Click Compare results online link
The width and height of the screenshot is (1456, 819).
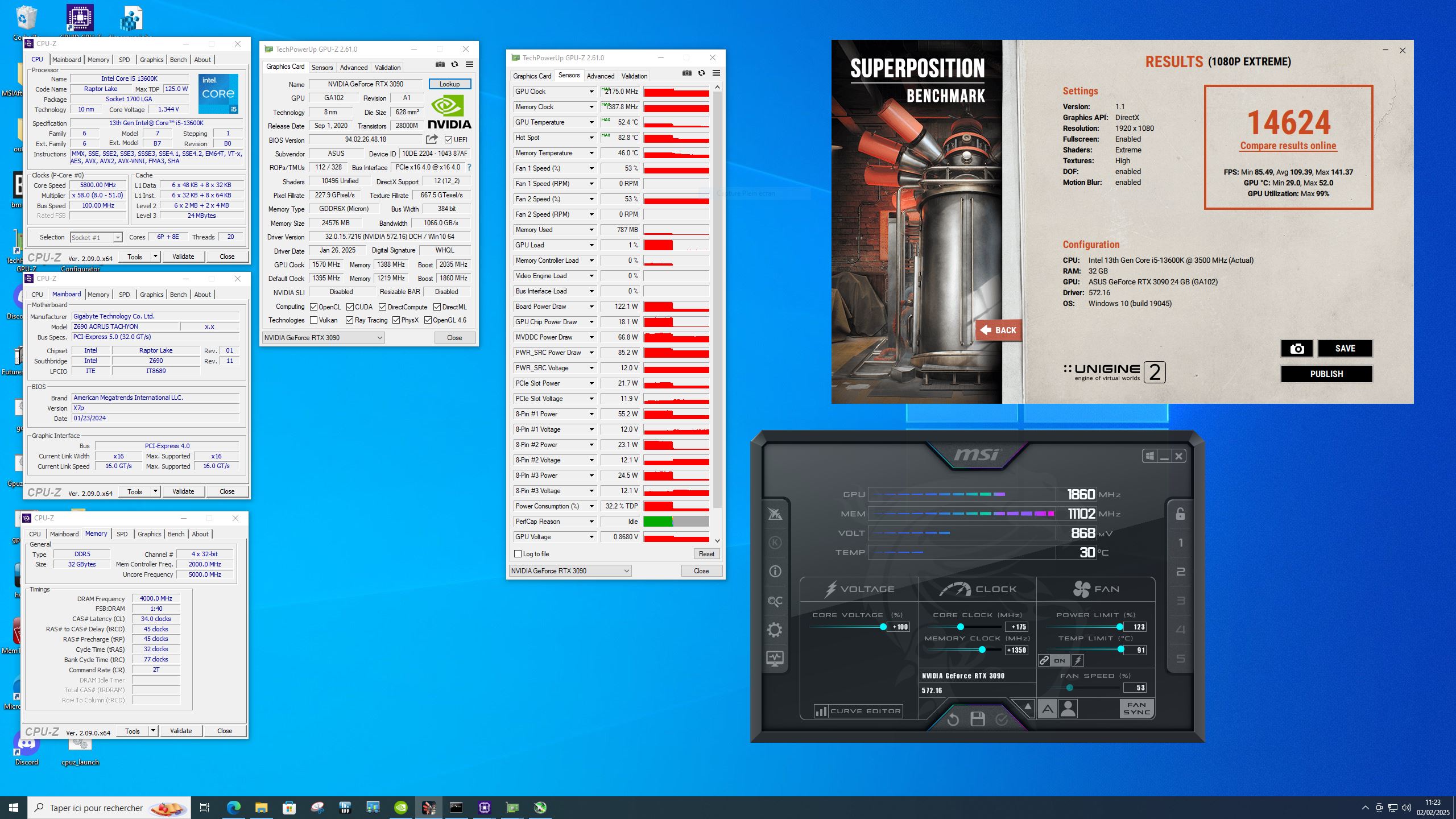pos(1288,146)
